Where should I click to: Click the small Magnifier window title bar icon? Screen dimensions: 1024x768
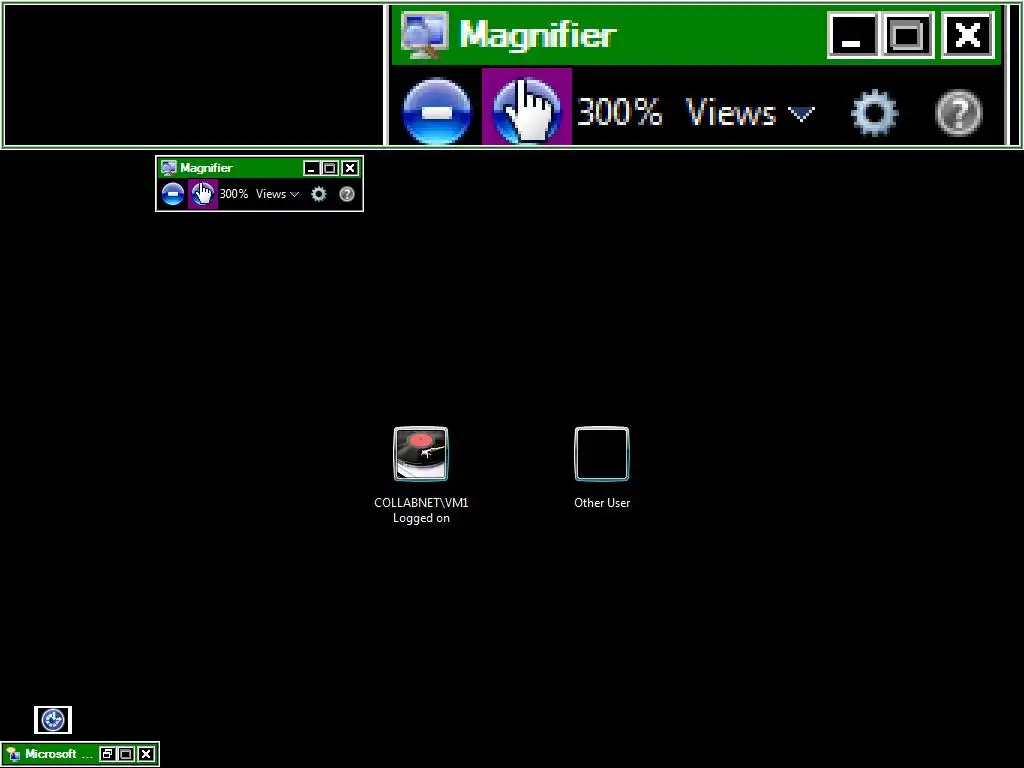click(168, 168)
